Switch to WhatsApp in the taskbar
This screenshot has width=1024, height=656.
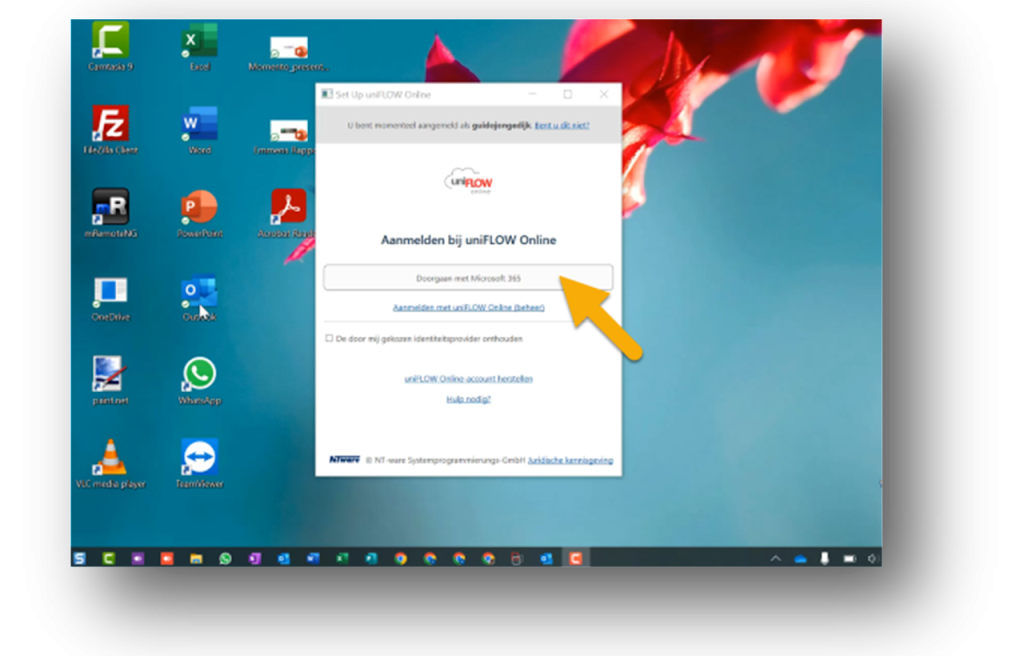tap(225, 558)
